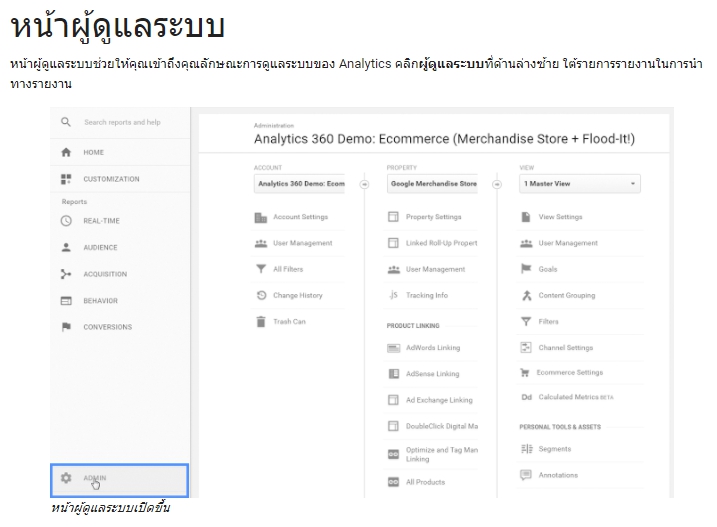
Task: Click the Behavior window icon
Action: pos(66,301)
